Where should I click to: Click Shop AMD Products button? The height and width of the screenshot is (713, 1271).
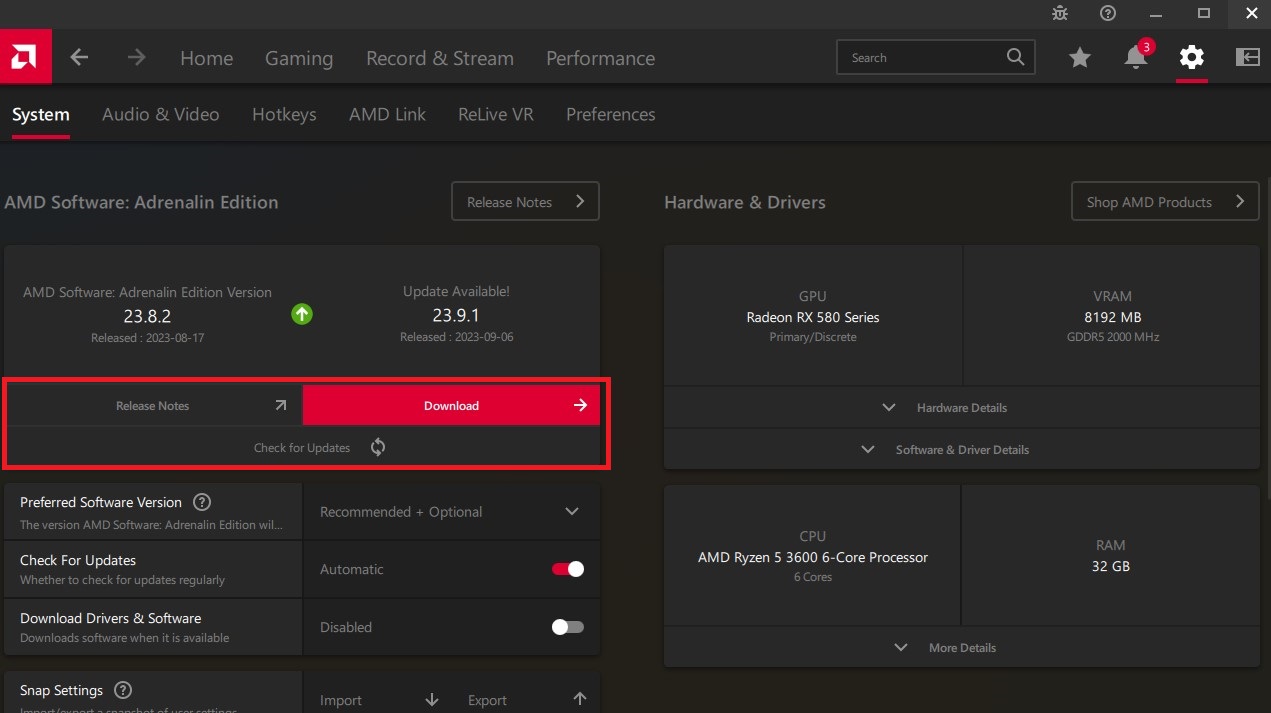tap(1164, 201)
